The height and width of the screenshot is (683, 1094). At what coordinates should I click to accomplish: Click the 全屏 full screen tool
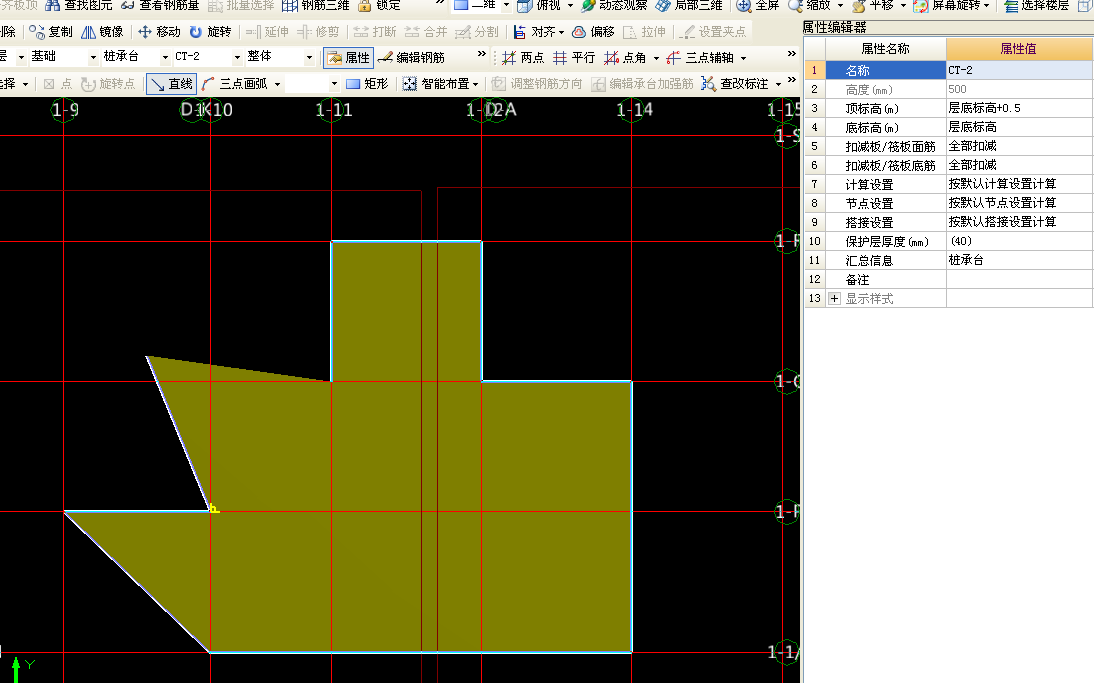tap(758, 6)
